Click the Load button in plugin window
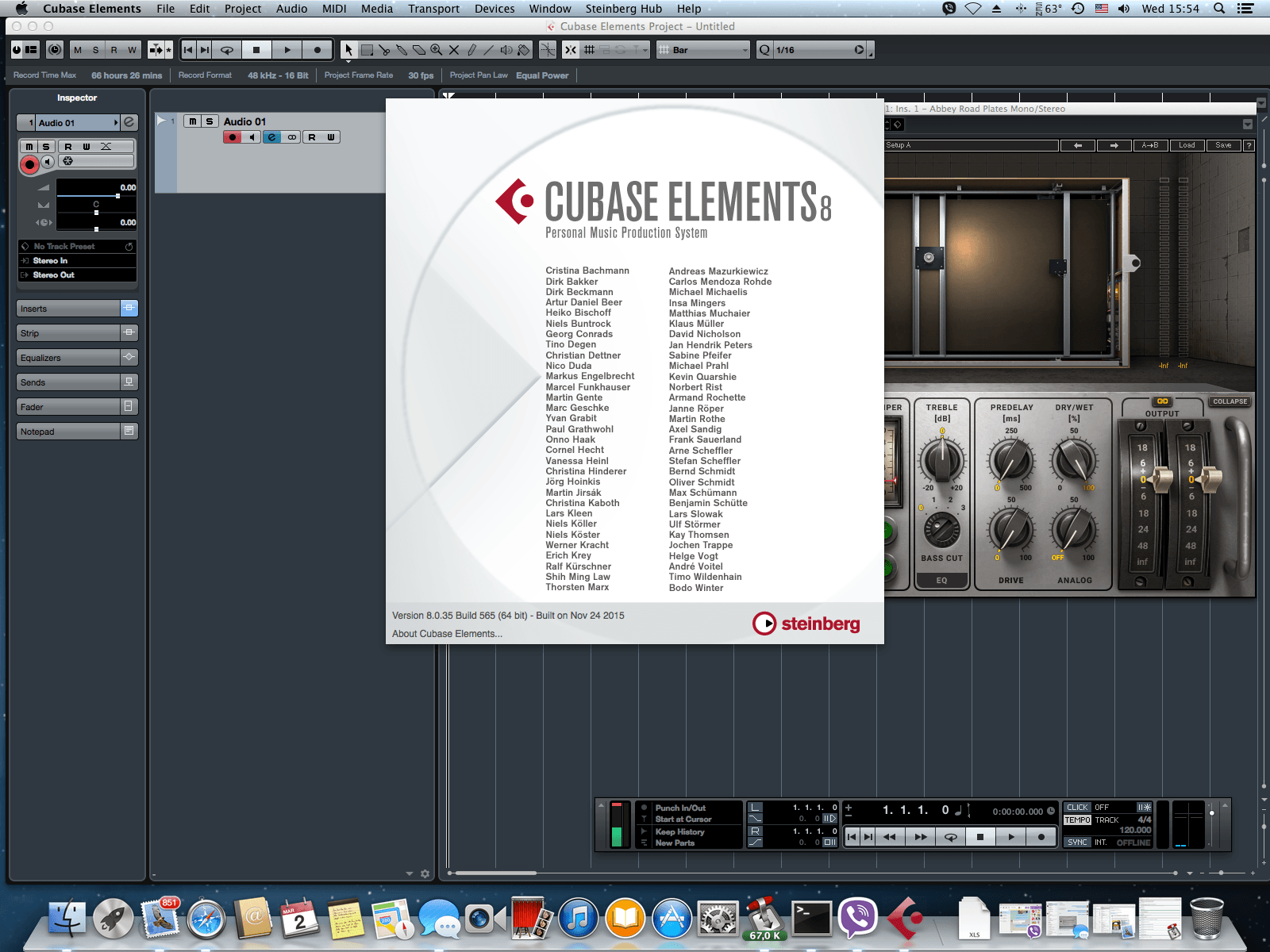1270x952 pixels. [x=1187, y=145]
